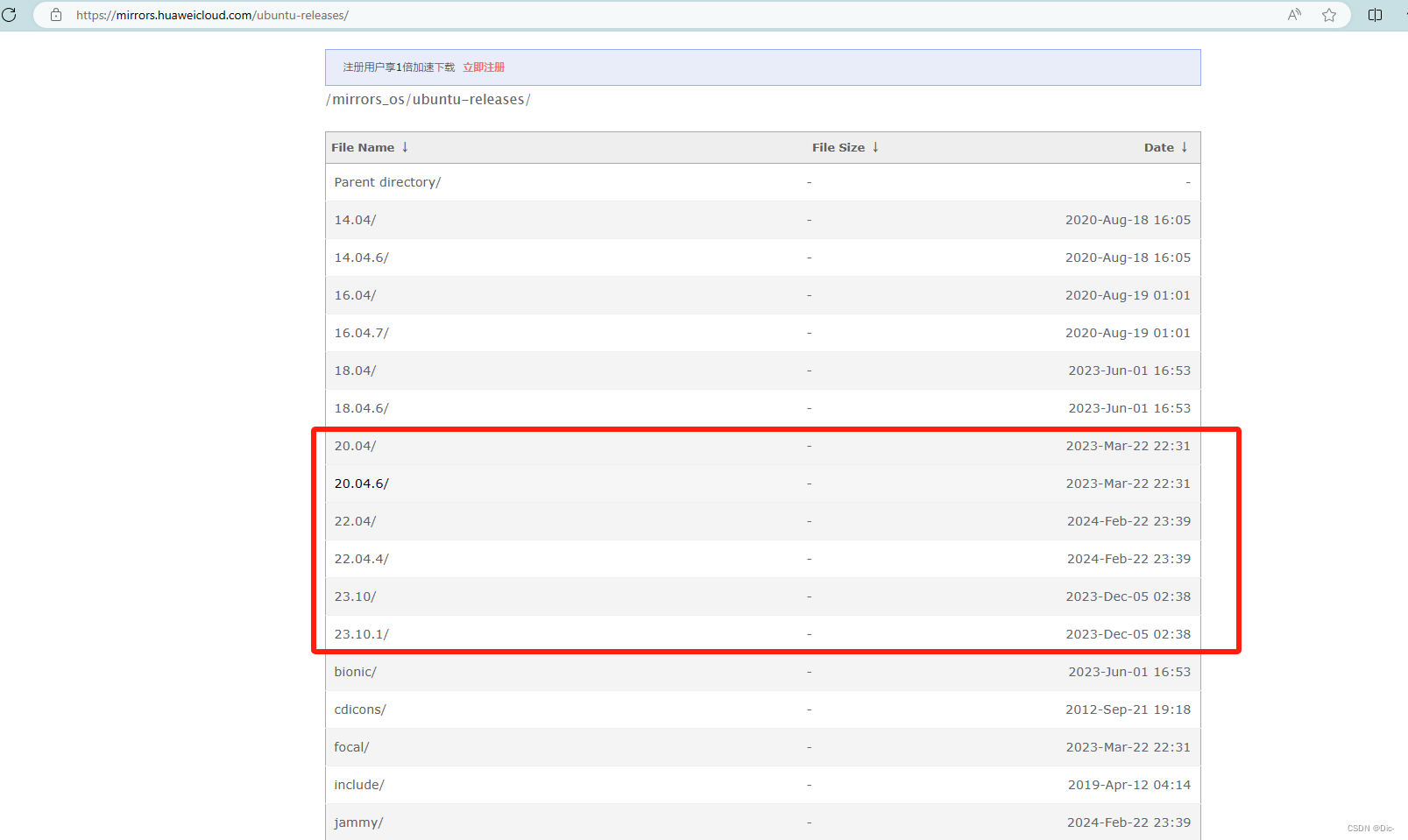The width and height of the screenshot is (1408, 840).
Task: Select date 2023-Mar-22 22:31 in 20.04.6/ row
Action: 1129,484
